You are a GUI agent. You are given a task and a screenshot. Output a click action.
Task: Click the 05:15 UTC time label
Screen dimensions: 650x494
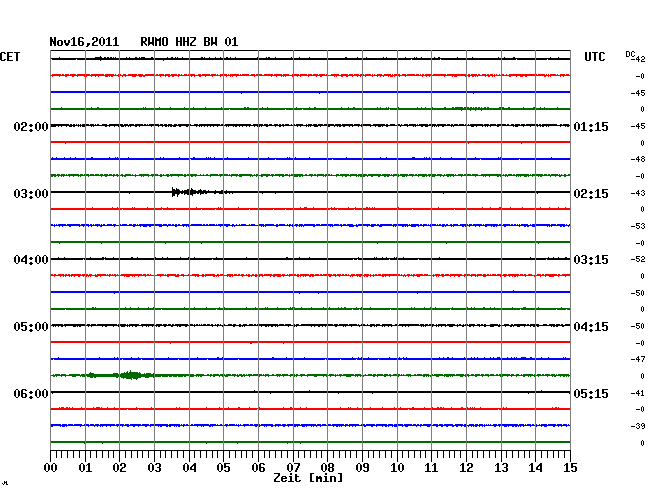[x=591, y=393]
